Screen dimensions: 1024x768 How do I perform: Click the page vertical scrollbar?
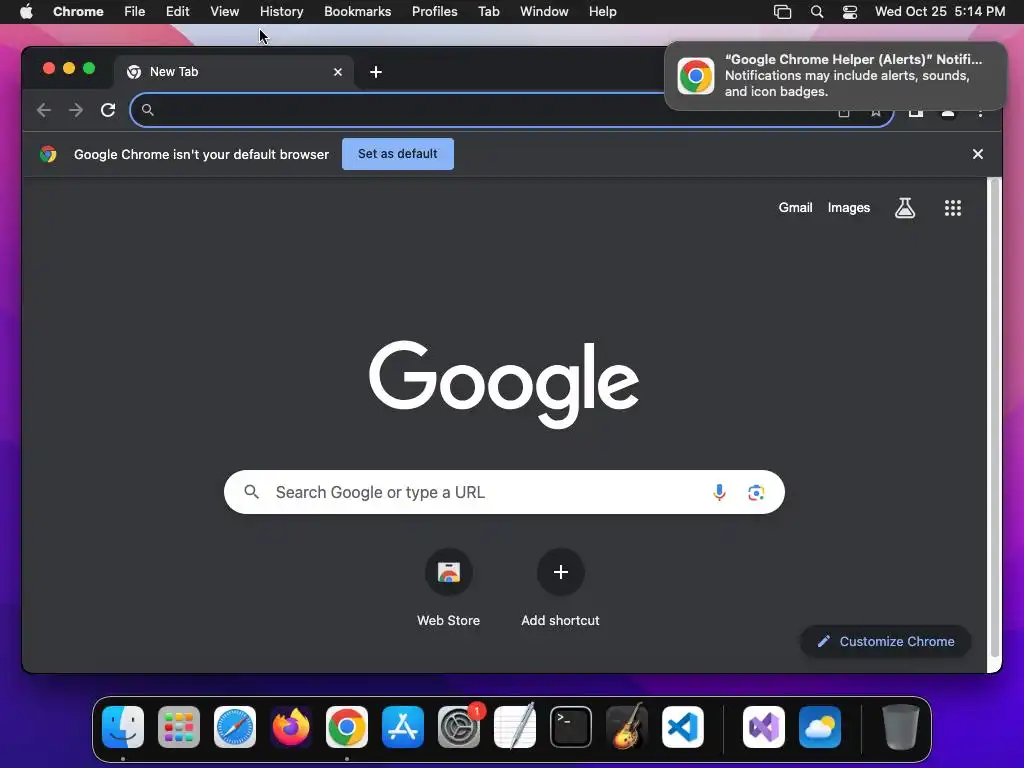point(995,418)
